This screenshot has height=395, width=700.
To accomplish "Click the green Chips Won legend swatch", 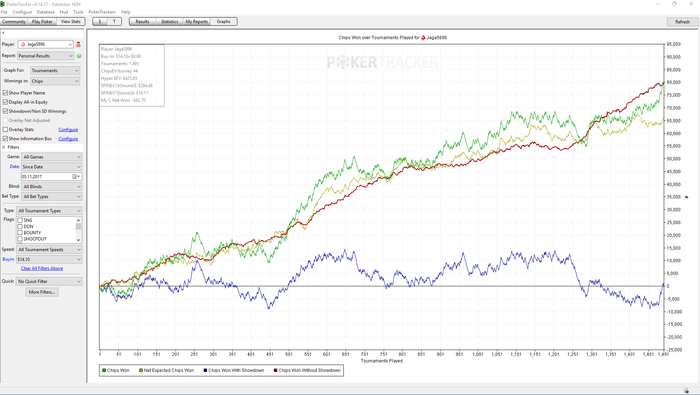I will point(104,370).
